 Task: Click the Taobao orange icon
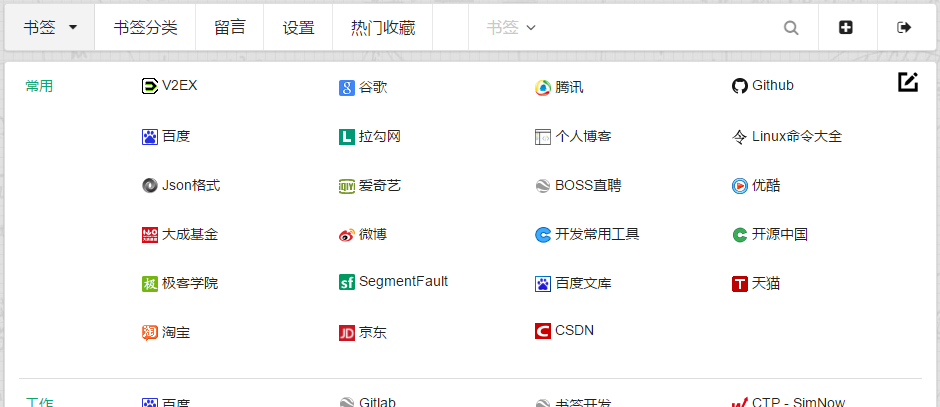coord(150,333)
